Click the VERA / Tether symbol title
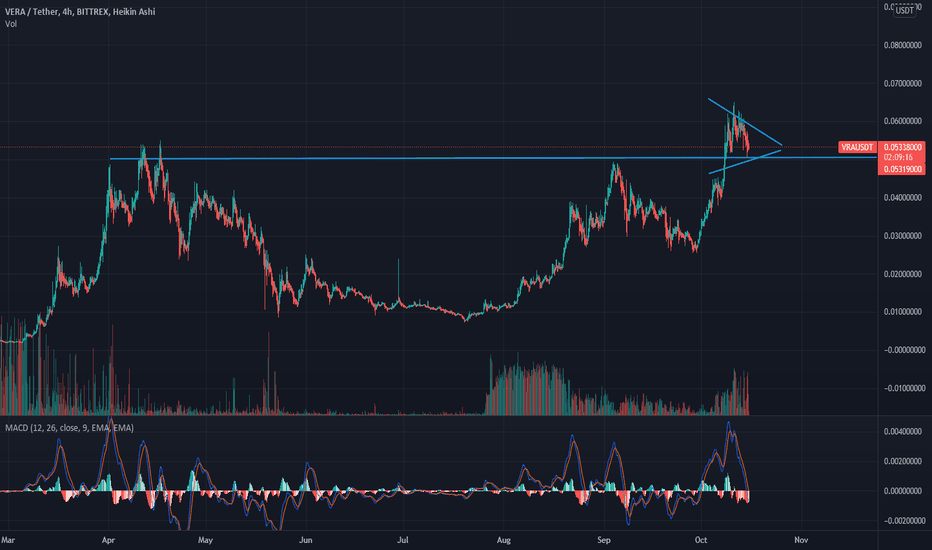Viewport: 932px width, 550px height. coord(80,11)
